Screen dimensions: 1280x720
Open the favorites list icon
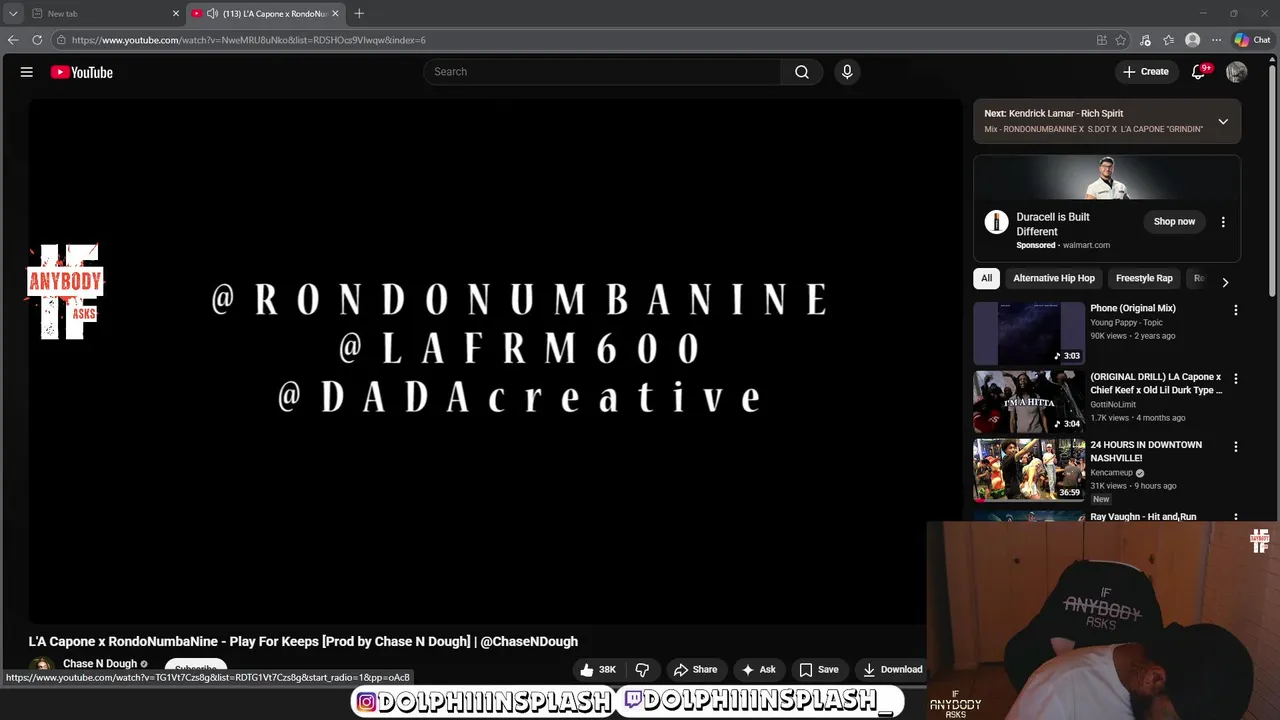[1169, 40]
